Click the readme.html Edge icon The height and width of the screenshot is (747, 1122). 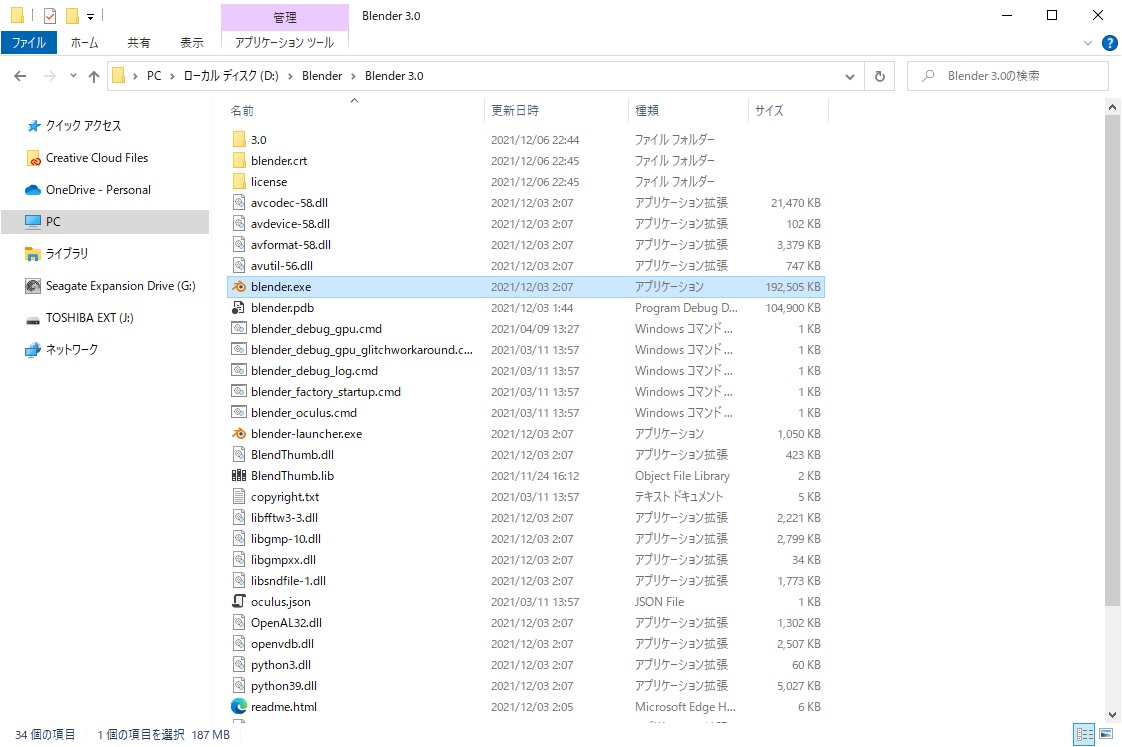[239, 706]
